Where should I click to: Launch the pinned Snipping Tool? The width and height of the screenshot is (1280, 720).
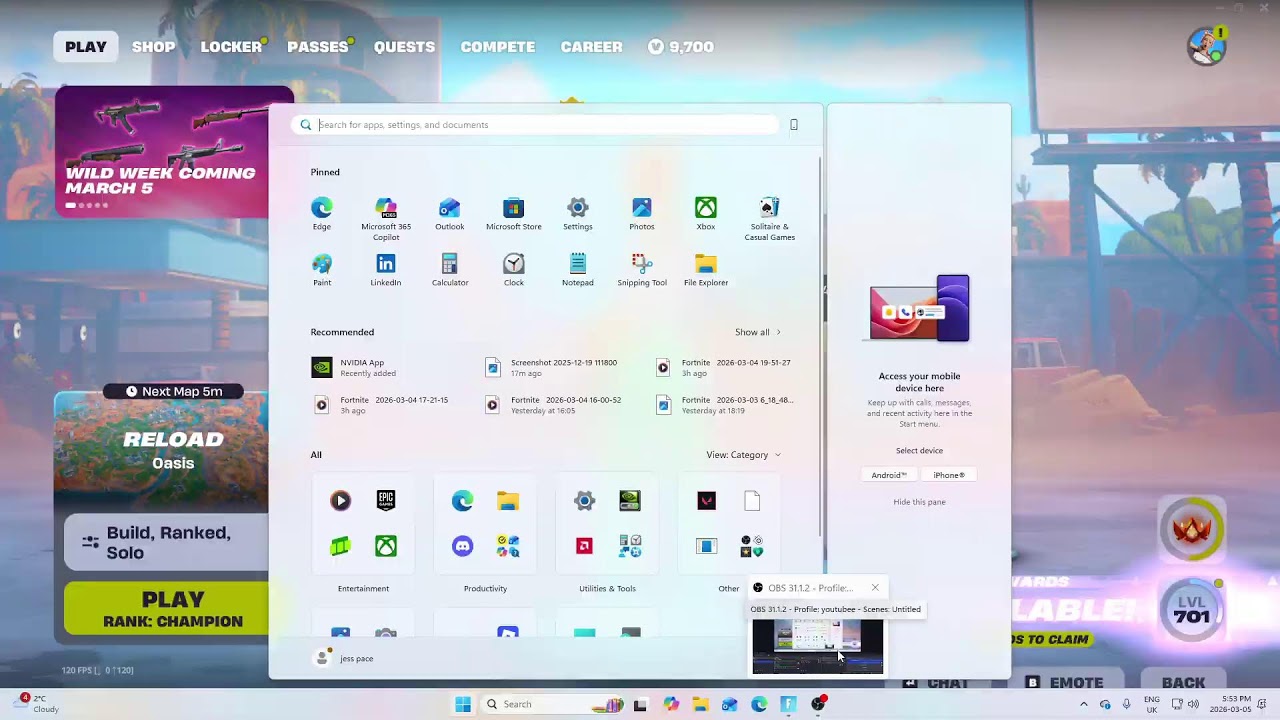coord(641,269)
